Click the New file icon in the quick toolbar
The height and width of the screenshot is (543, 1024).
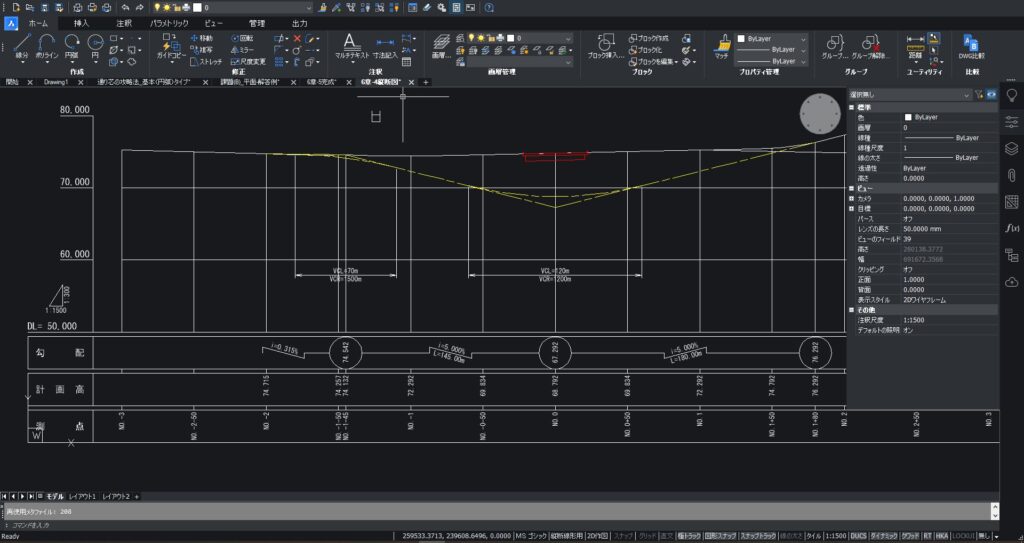click(16, 8)
